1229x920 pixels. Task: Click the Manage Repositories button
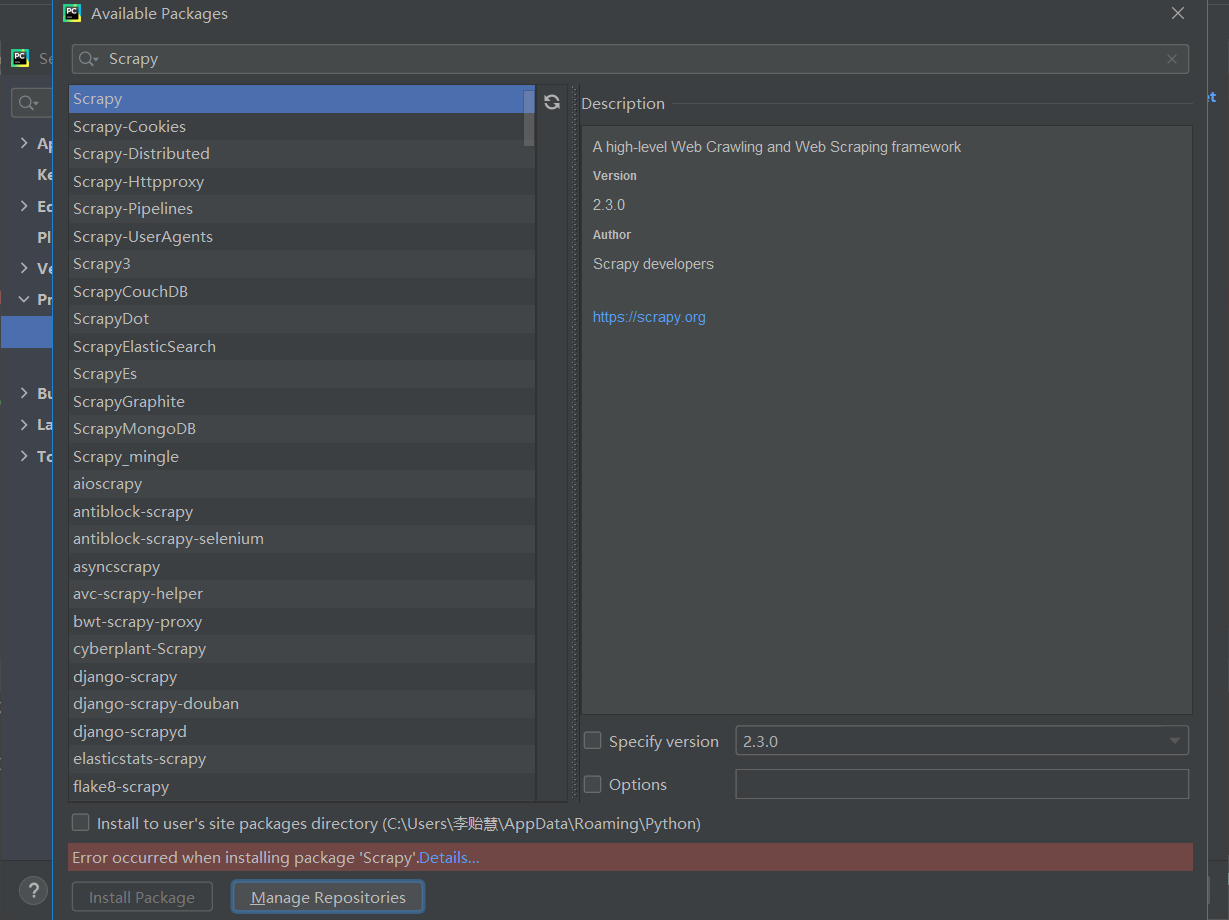328,897
